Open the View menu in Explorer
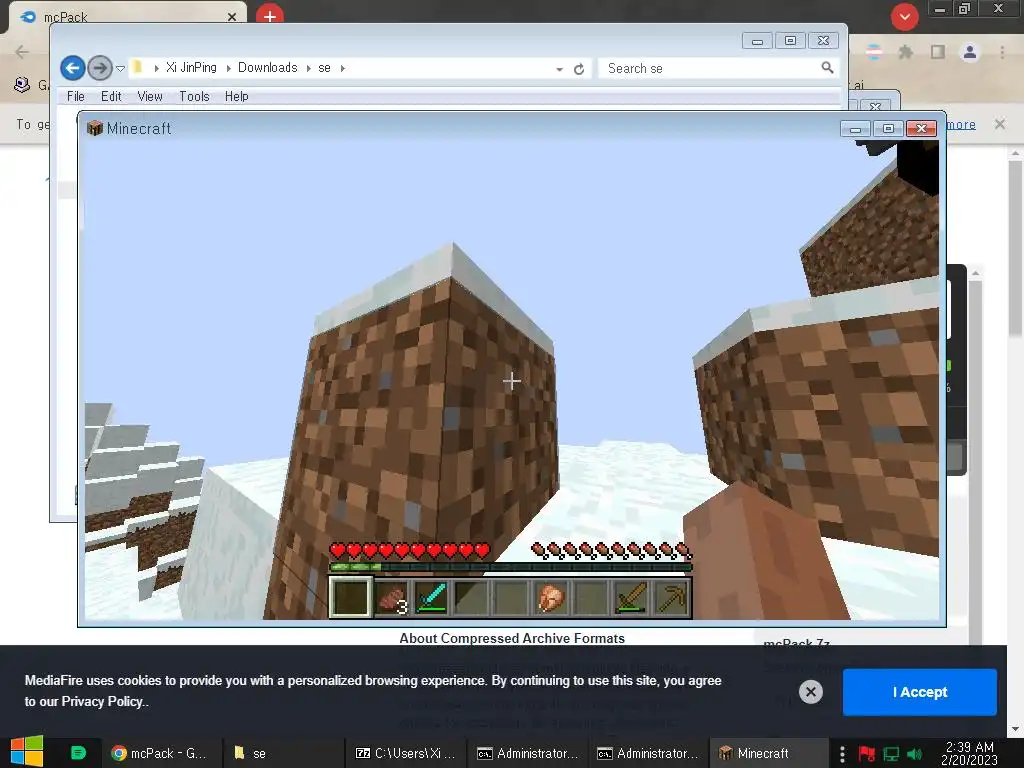Image resolution: width=1024 pixels, height=768 pixels. pos(150,97)
